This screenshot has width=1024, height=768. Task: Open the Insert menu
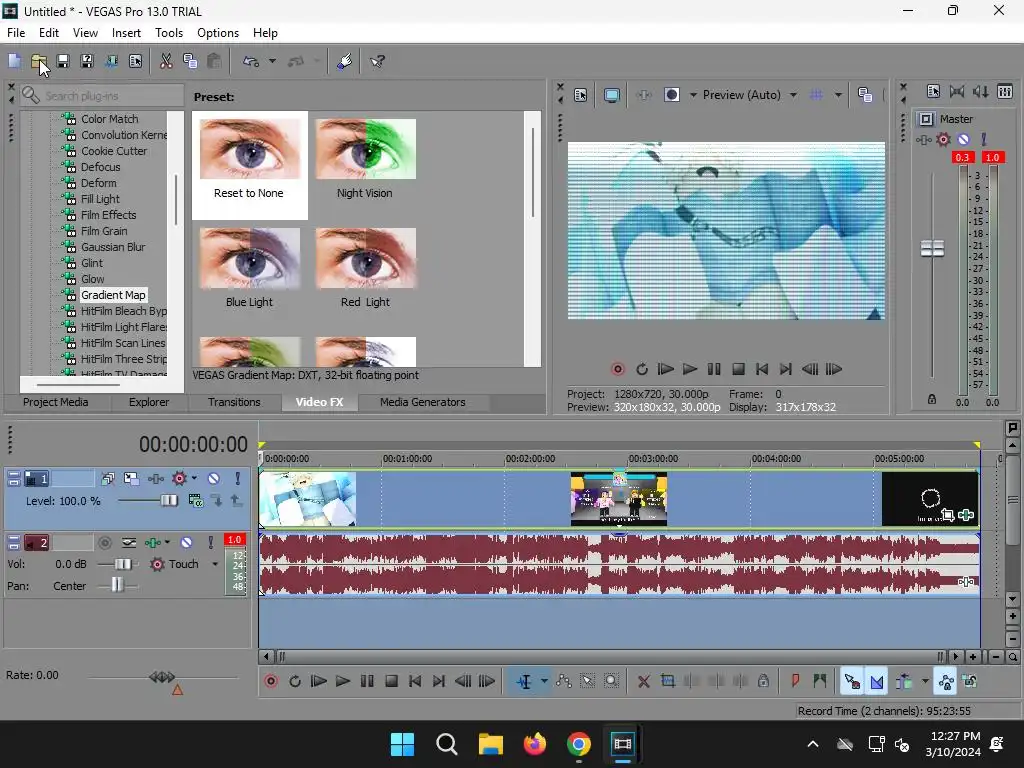[x=126, y=33]
